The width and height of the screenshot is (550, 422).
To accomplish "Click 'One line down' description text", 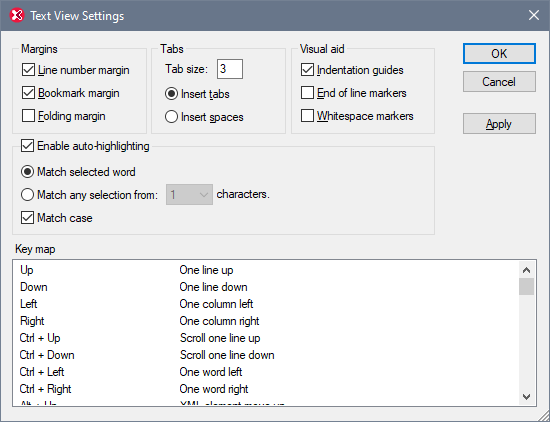I will pyautogui.click(x=213, y=287).
